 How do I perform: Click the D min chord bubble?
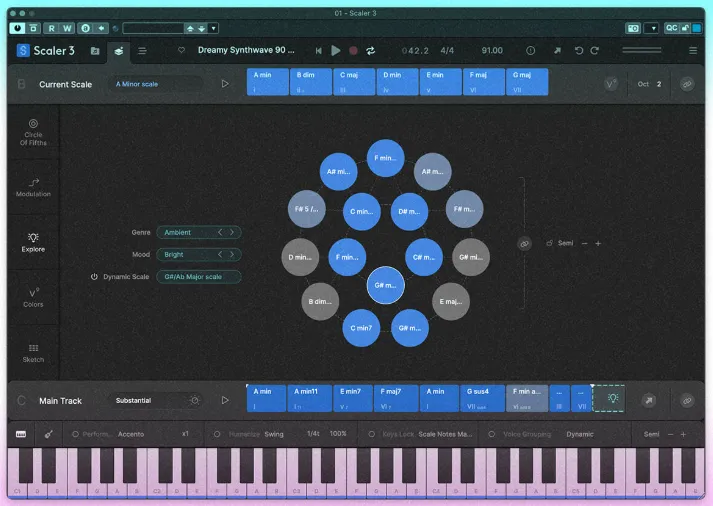pos(300,257)
